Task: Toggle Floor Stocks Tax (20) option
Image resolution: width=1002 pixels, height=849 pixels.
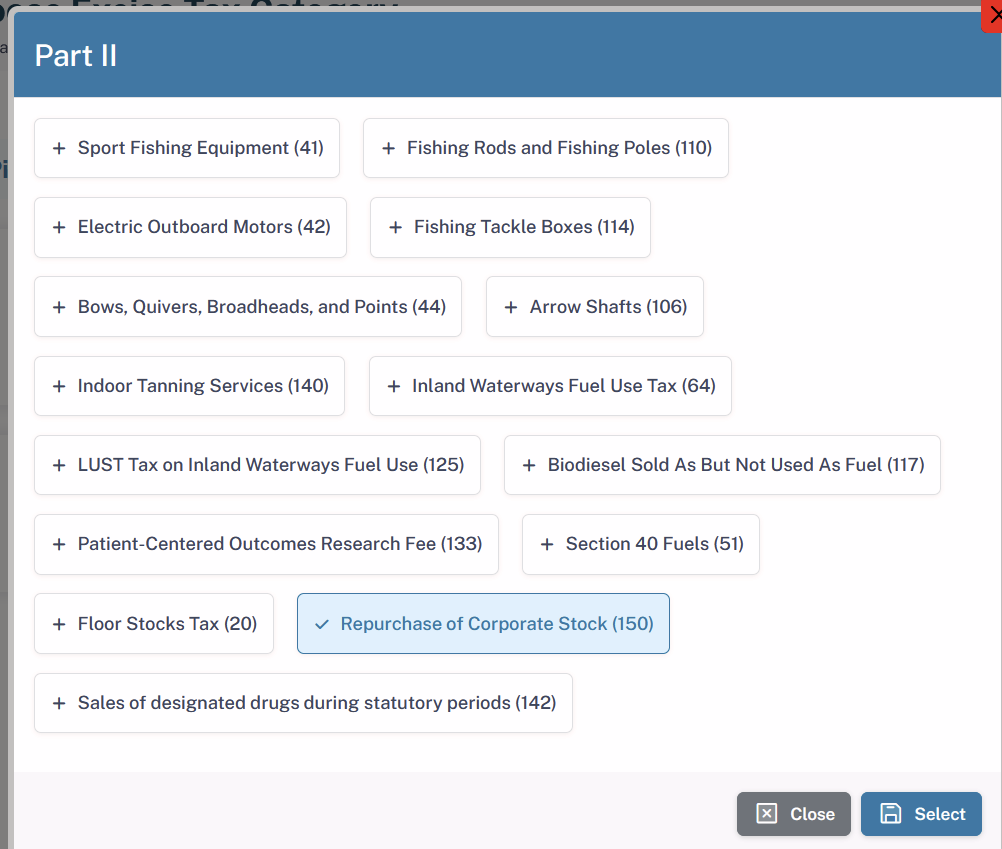Action: pos(154,623)
